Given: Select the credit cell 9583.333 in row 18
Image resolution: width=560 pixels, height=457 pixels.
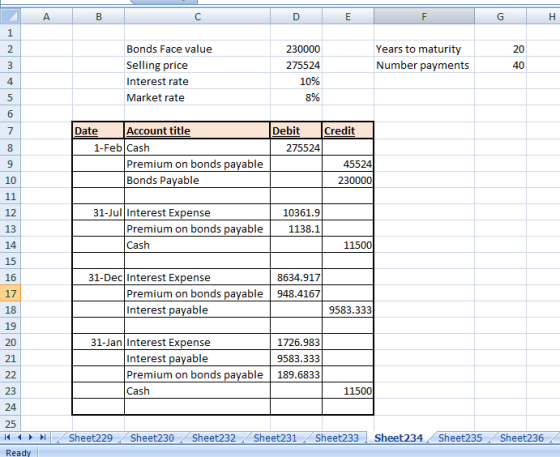Looking at the screenshot, I should 348,310.
